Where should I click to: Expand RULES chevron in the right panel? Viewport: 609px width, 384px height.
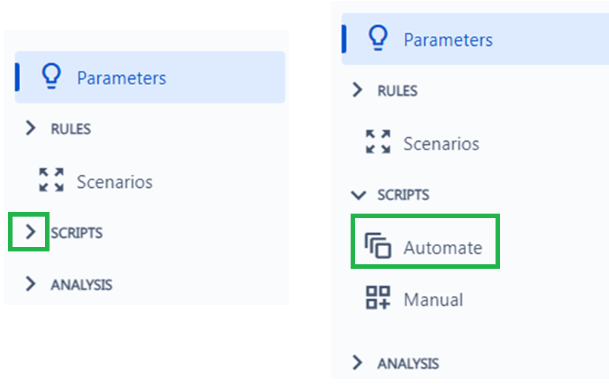[357, 90]
